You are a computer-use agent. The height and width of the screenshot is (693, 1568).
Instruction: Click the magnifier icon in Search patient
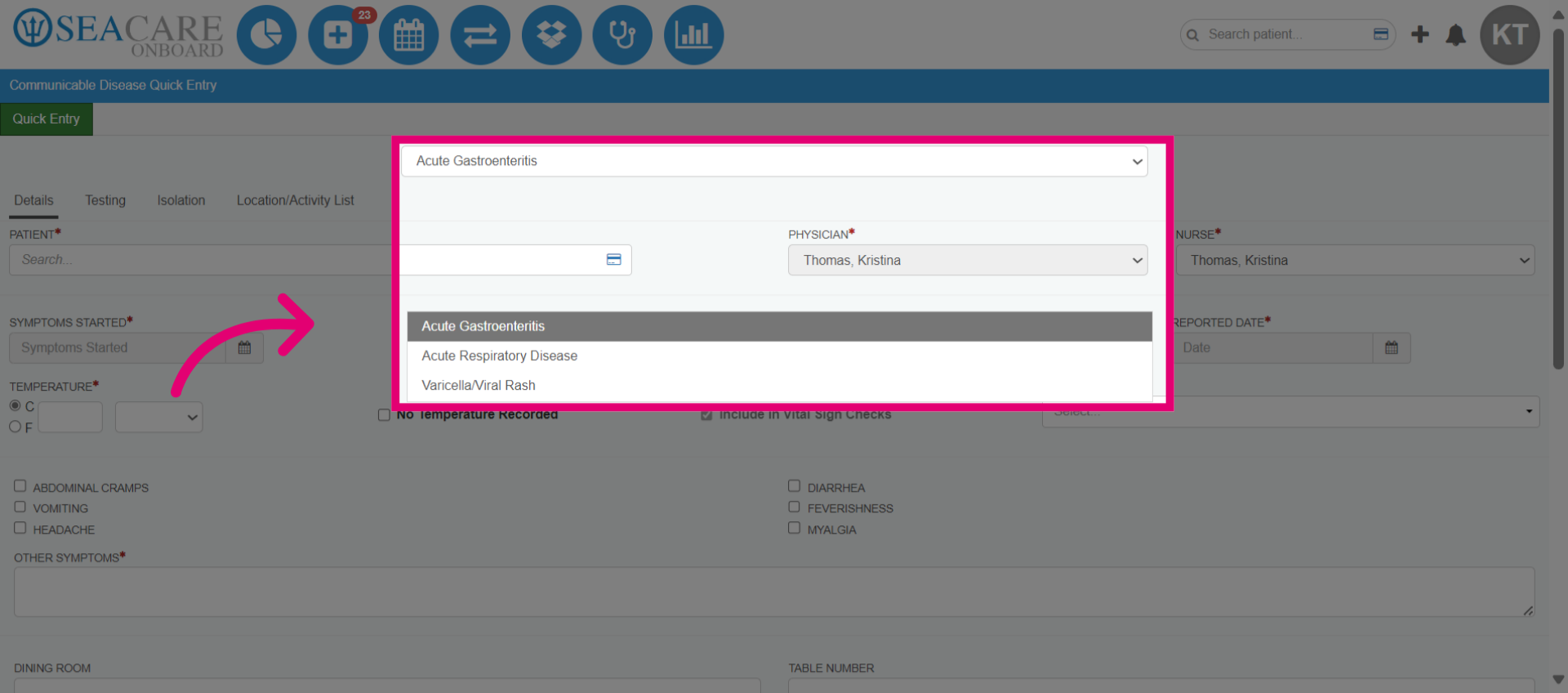click(x=1193, y=35)
